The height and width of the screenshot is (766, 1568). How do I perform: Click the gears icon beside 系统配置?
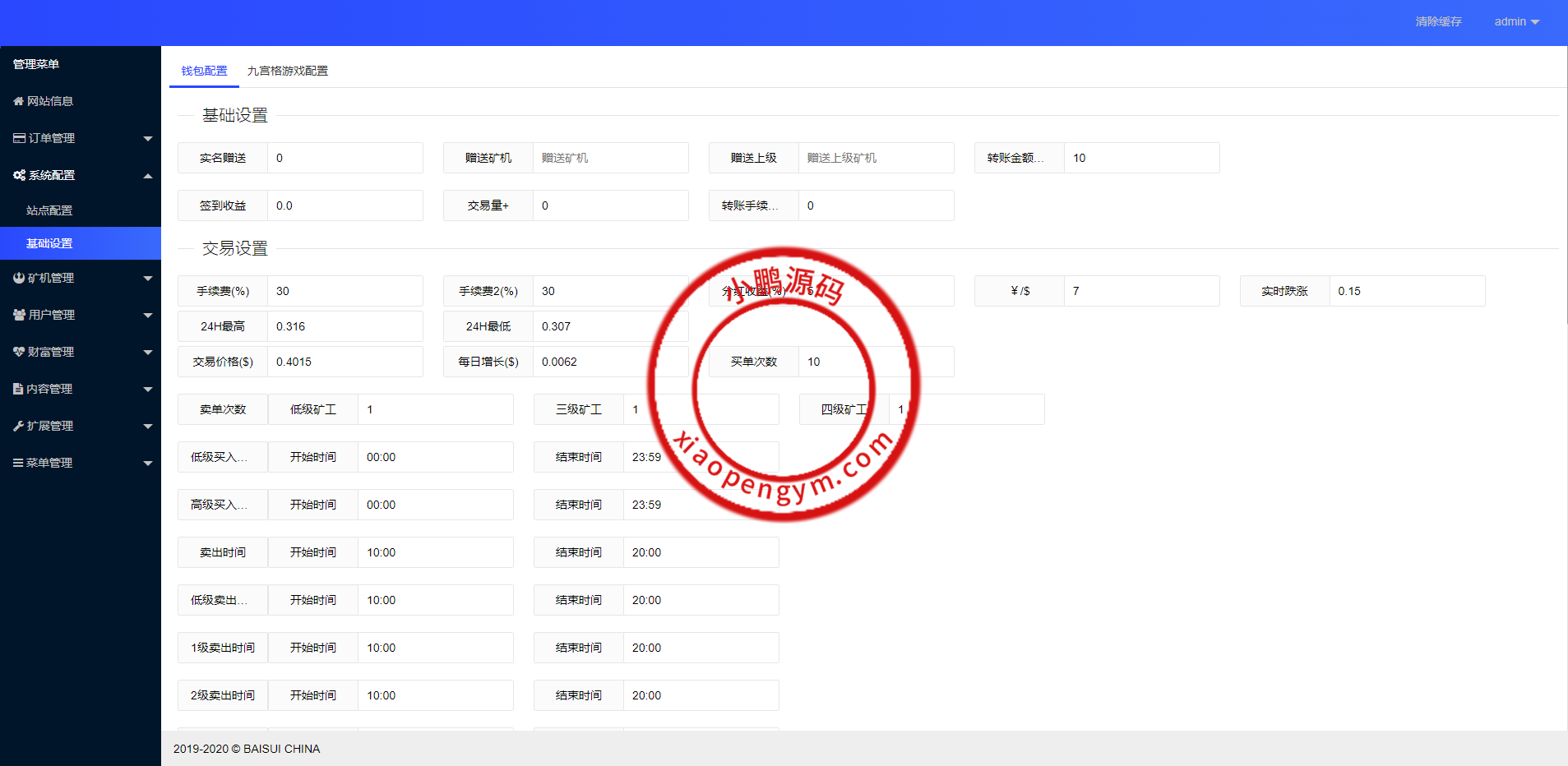(x=19, y=175)
